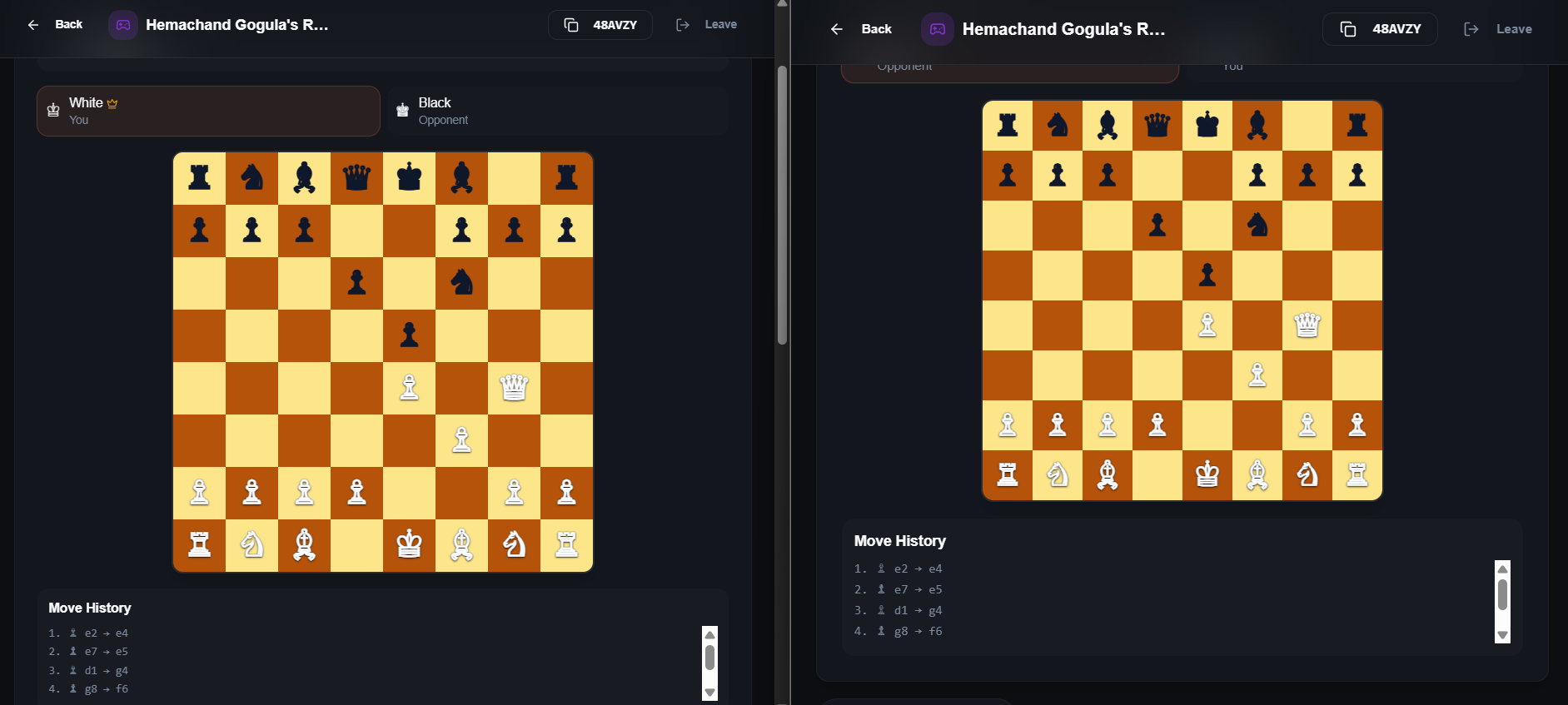Select the white pawn on a2 in the left board
The height and width of the screenshot is (705, 1568).
tap(199, 492)
